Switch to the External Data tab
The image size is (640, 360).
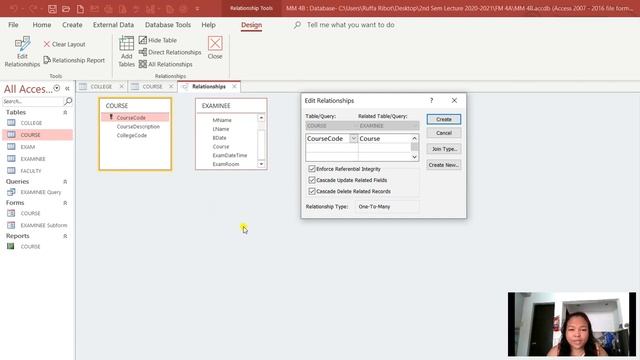coord(113,25)
